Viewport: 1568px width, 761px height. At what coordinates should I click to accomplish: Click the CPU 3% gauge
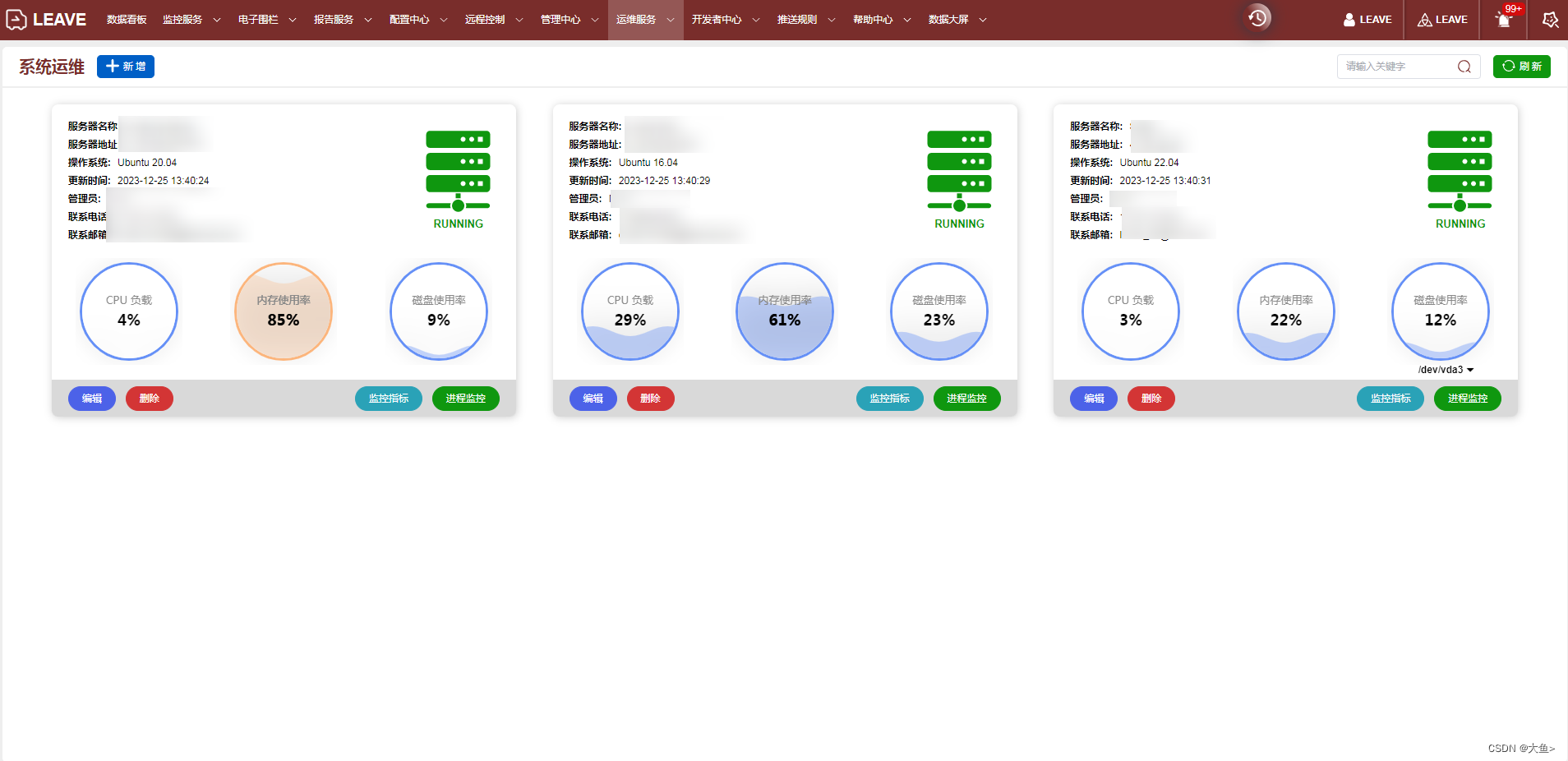[1131, 311]
